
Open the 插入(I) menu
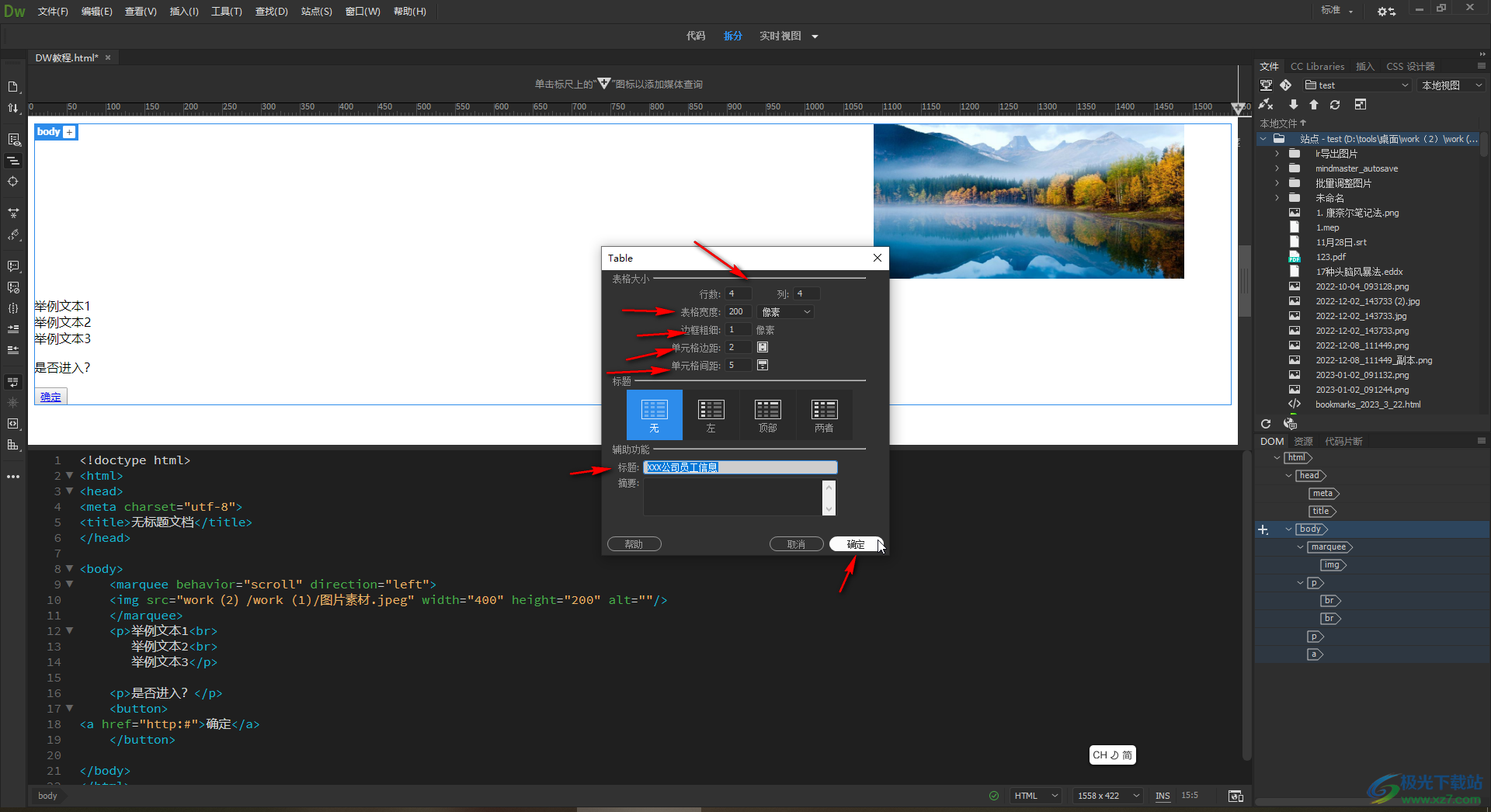(184, 12)
